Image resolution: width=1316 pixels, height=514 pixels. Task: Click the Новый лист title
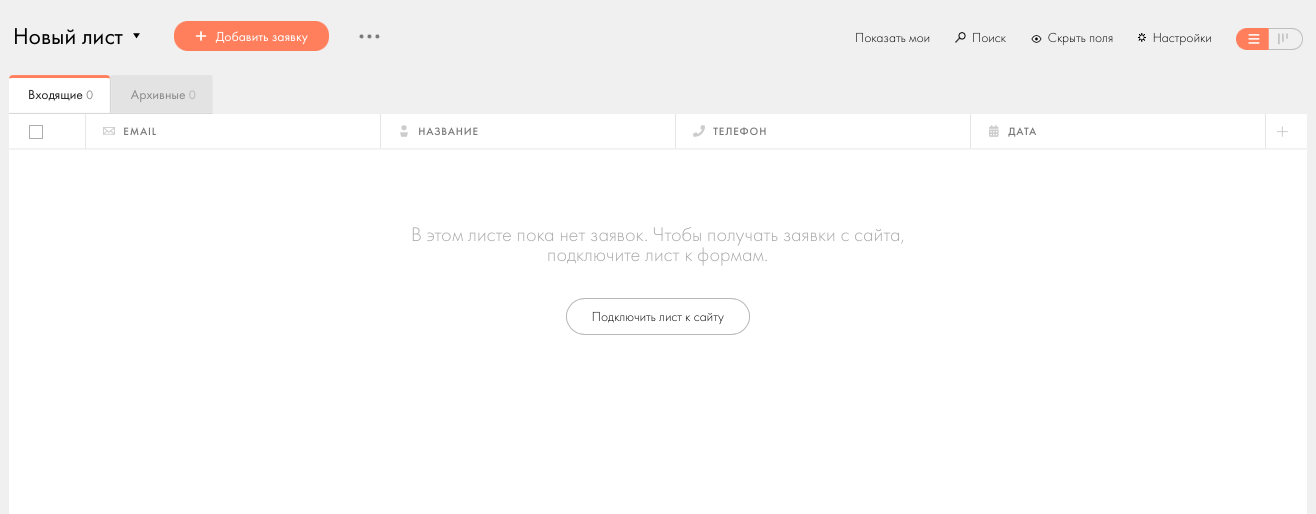[x=68, y=37]
